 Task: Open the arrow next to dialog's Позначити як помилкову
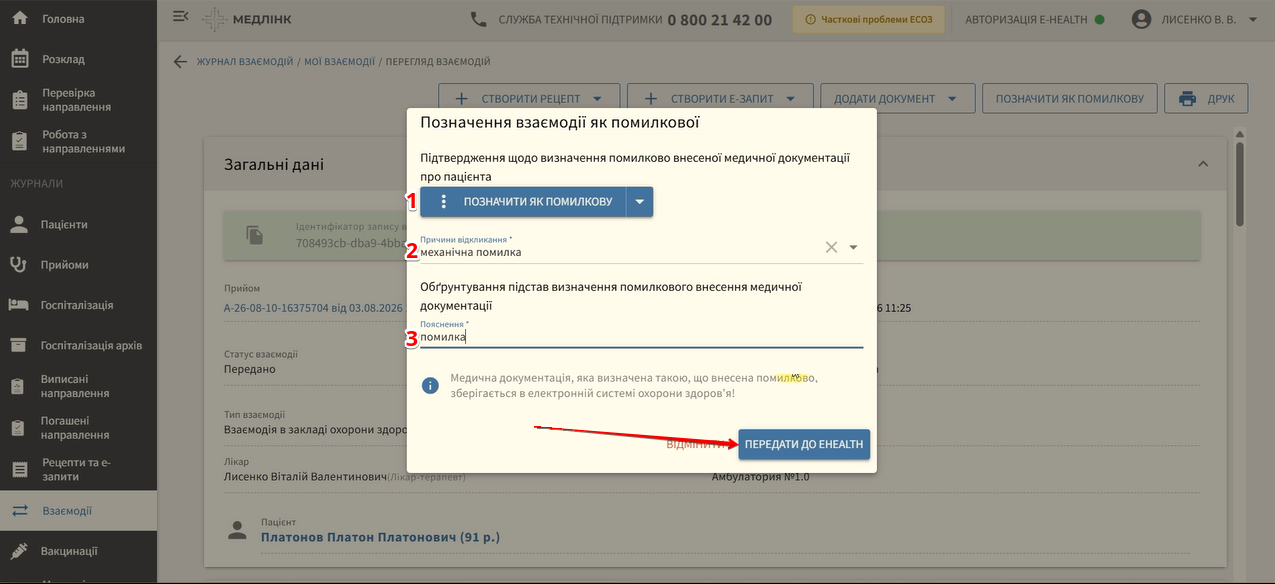(640, 202)
